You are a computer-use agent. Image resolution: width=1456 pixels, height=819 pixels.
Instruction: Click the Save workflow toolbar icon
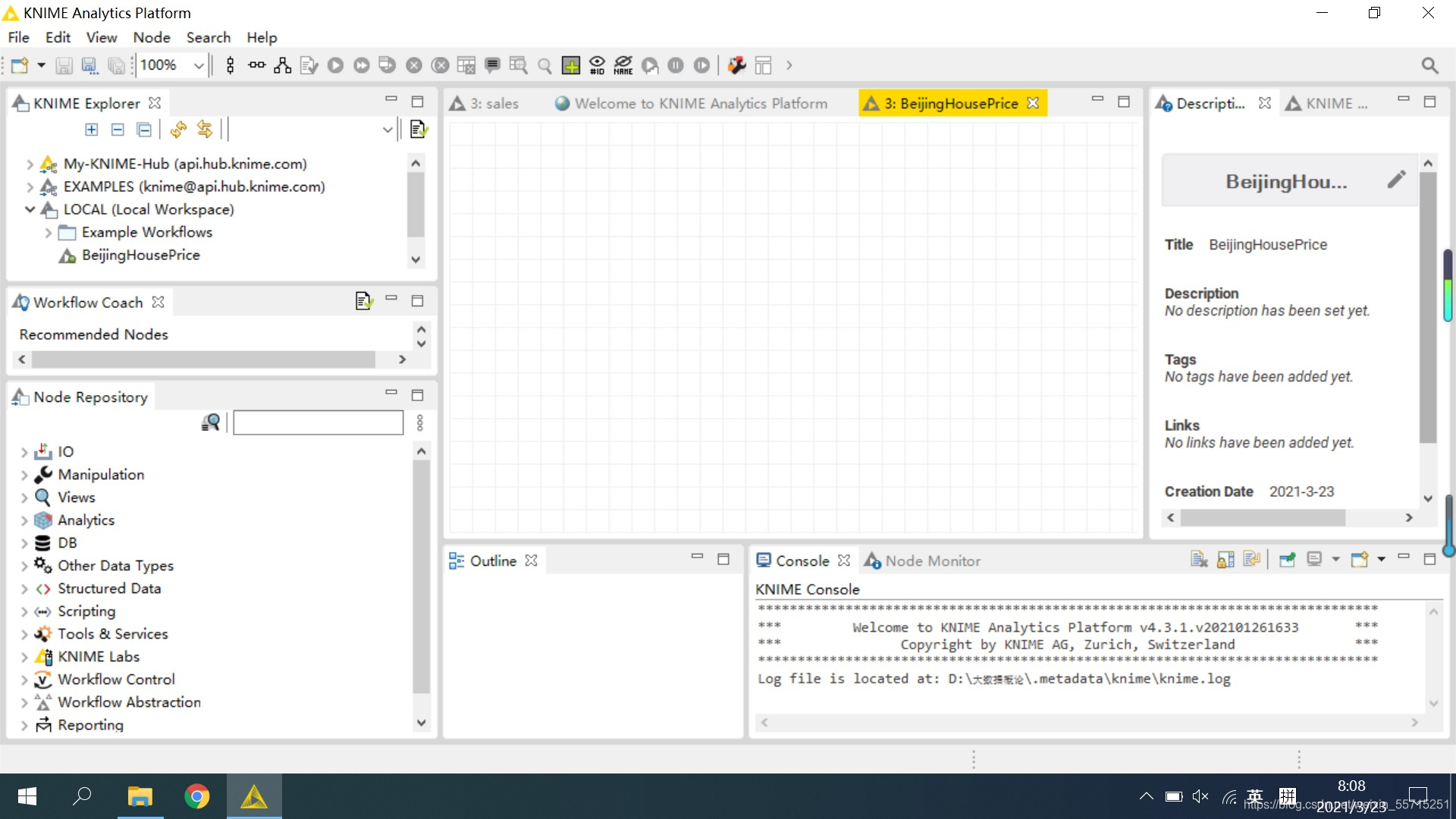(x=64, y=66)
